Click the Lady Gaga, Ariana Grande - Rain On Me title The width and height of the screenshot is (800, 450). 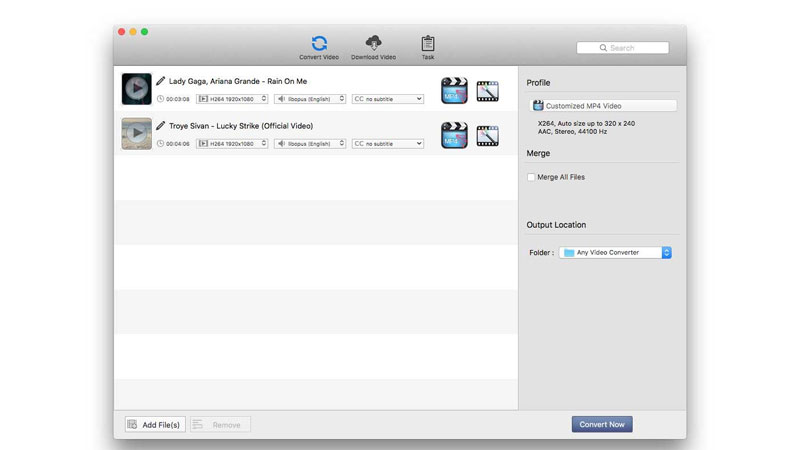[238, 81]
